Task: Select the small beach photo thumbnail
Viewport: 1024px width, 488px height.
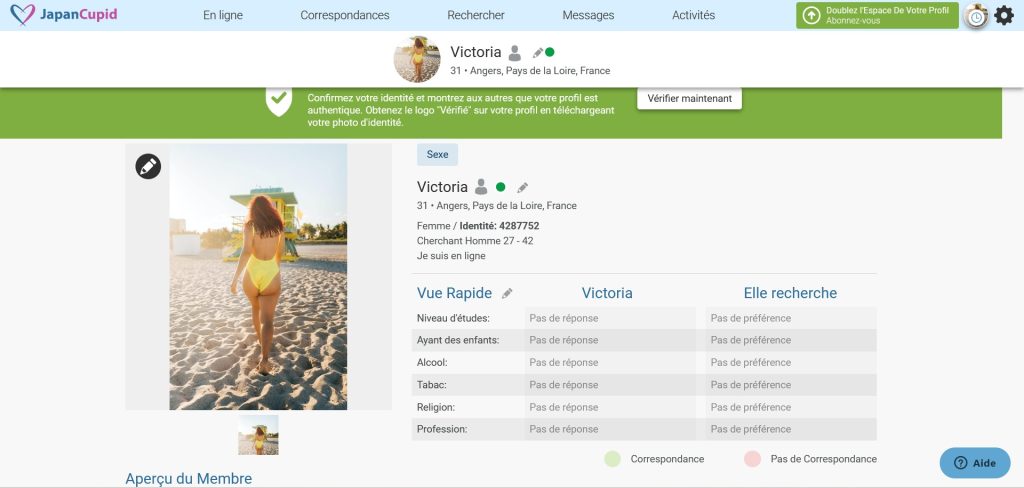Action: coord(258,435)
